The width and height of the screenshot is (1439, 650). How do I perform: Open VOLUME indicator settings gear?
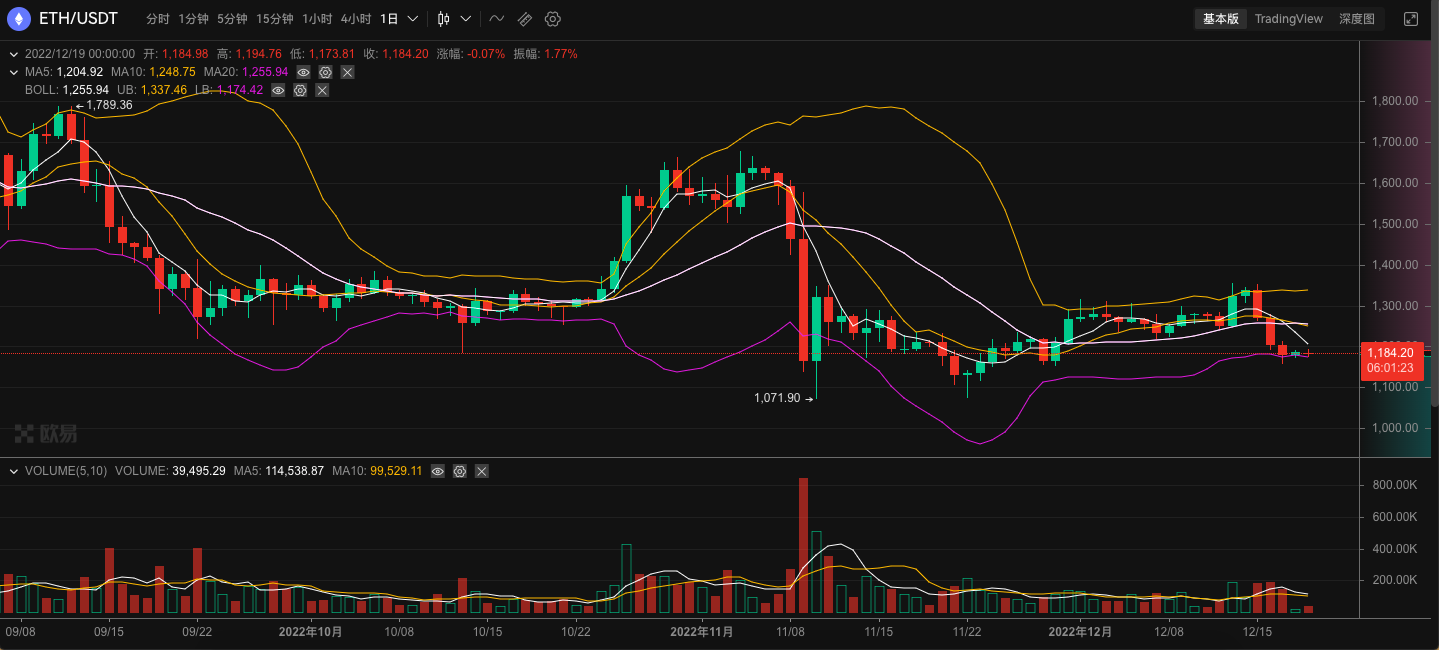tap(459, 471)
